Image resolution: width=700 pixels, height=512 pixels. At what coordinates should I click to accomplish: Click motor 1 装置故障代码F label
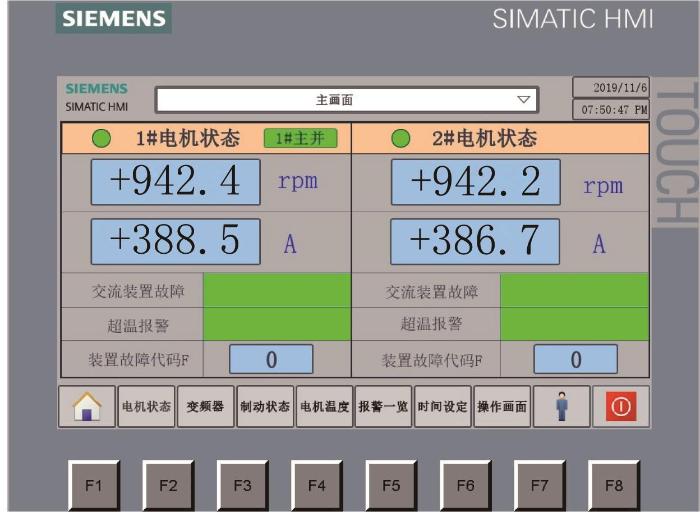coord(138,359)
